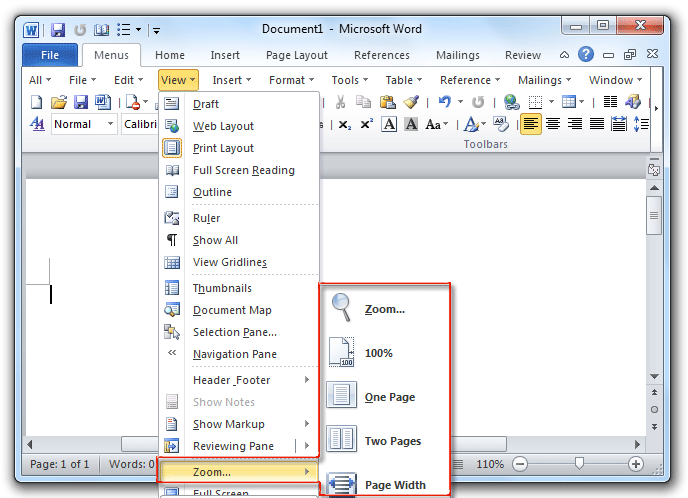This screenshot has height=498, width=688.
Task: Click the Center alignment icon
Action: pyautogui.click(x=553, y=124)
